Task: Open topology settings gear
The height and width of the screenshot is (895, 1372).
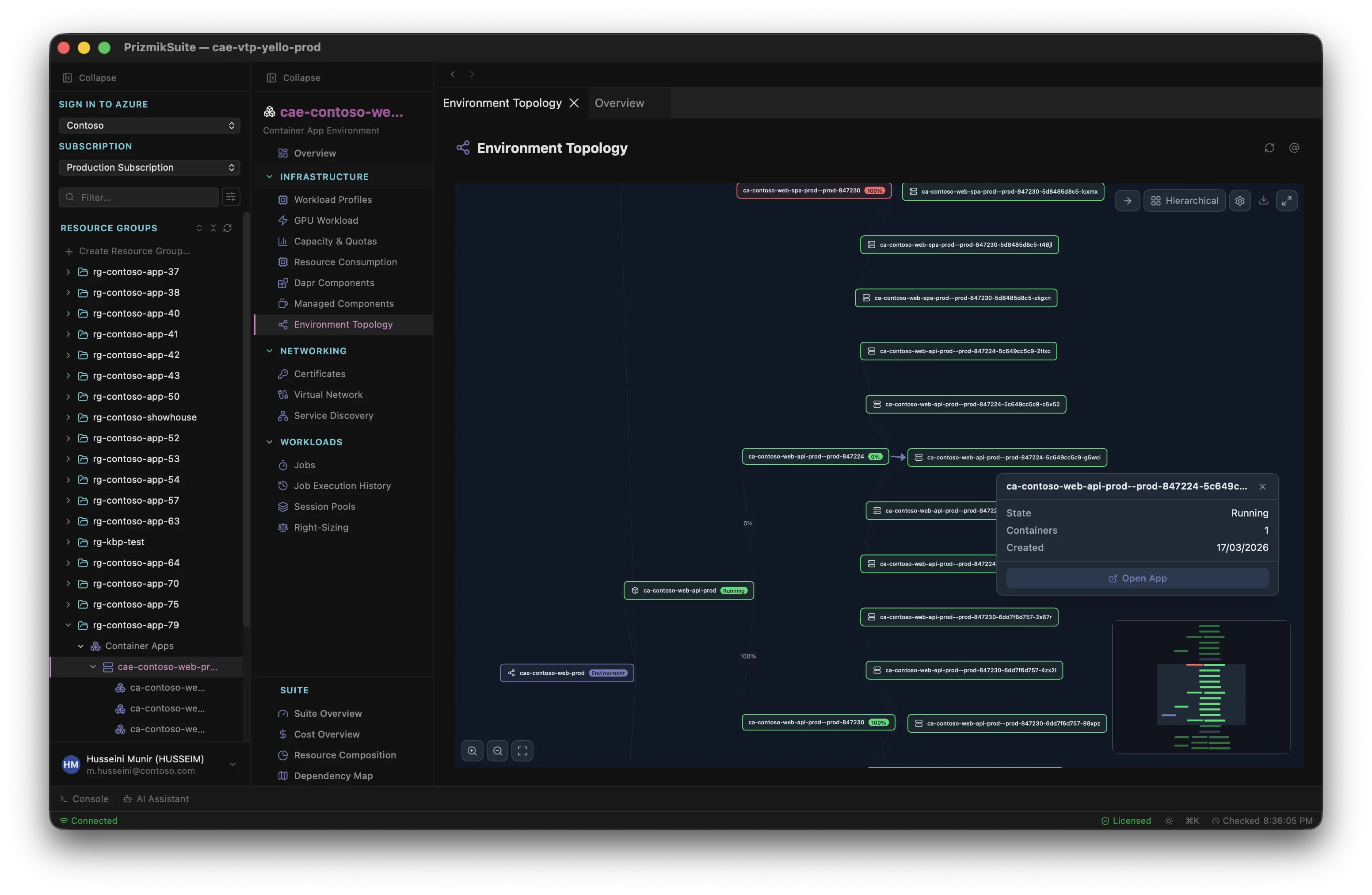Action: coord(1239,201)
